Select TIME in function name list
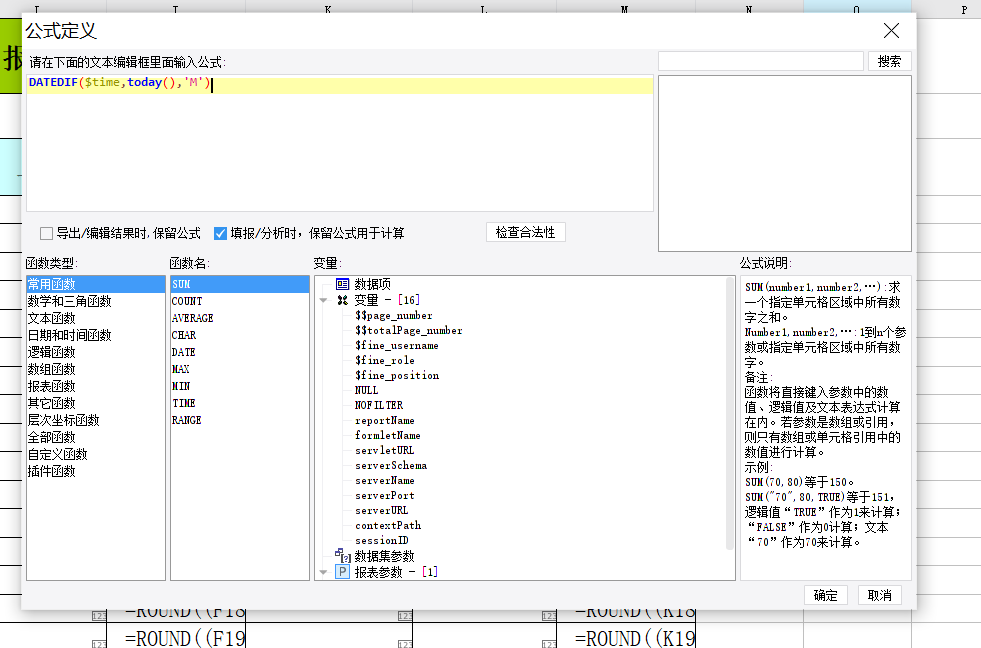The width and height of the screenshot is (981, 648). coord(240,403)
